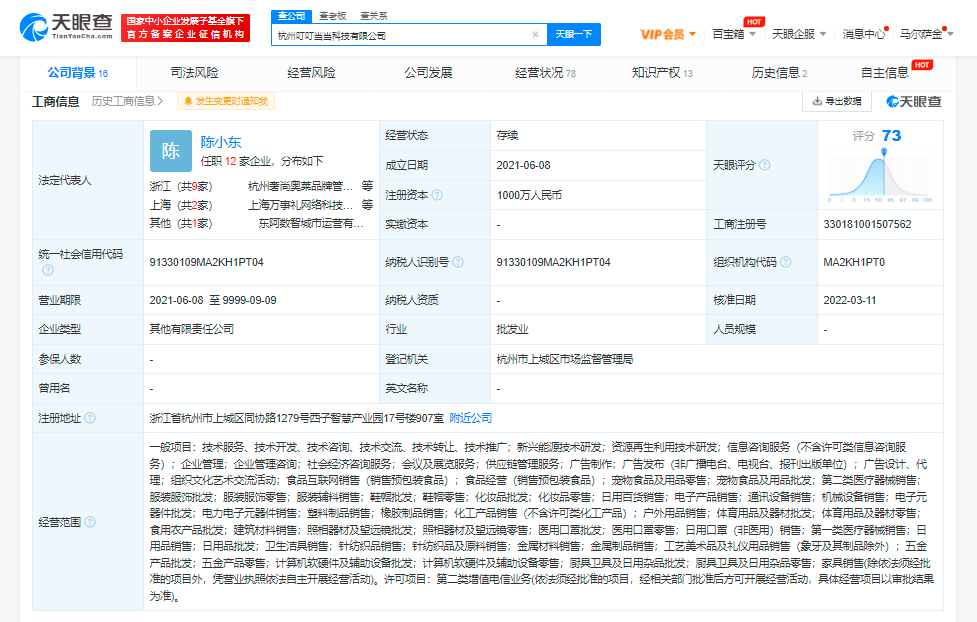Click the 天眼评分 score distribution chart

point(880,178)
